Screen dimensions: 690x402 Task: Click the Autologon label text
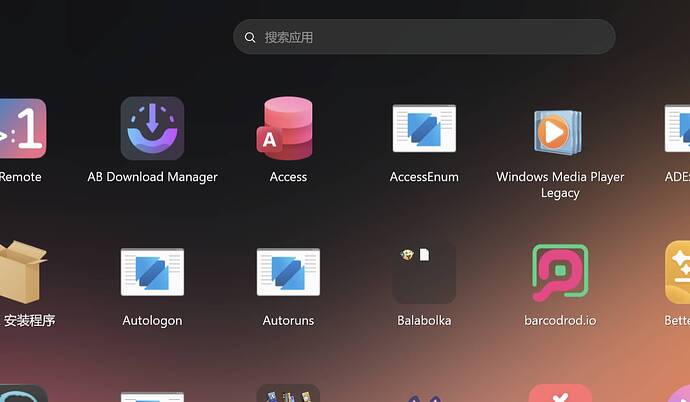click(152, 321)
